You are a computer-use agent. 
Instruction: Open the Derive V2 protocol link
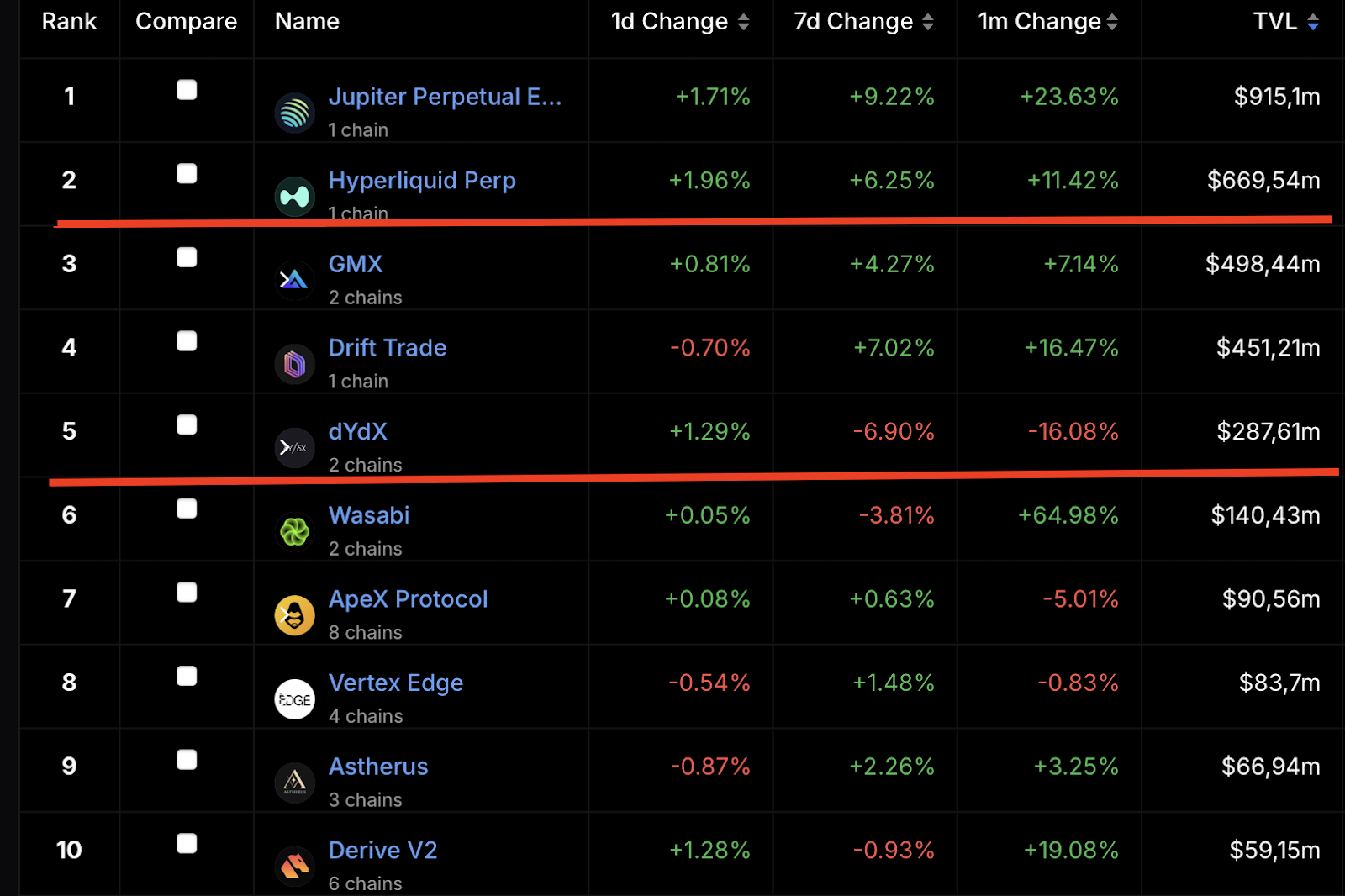382,850
